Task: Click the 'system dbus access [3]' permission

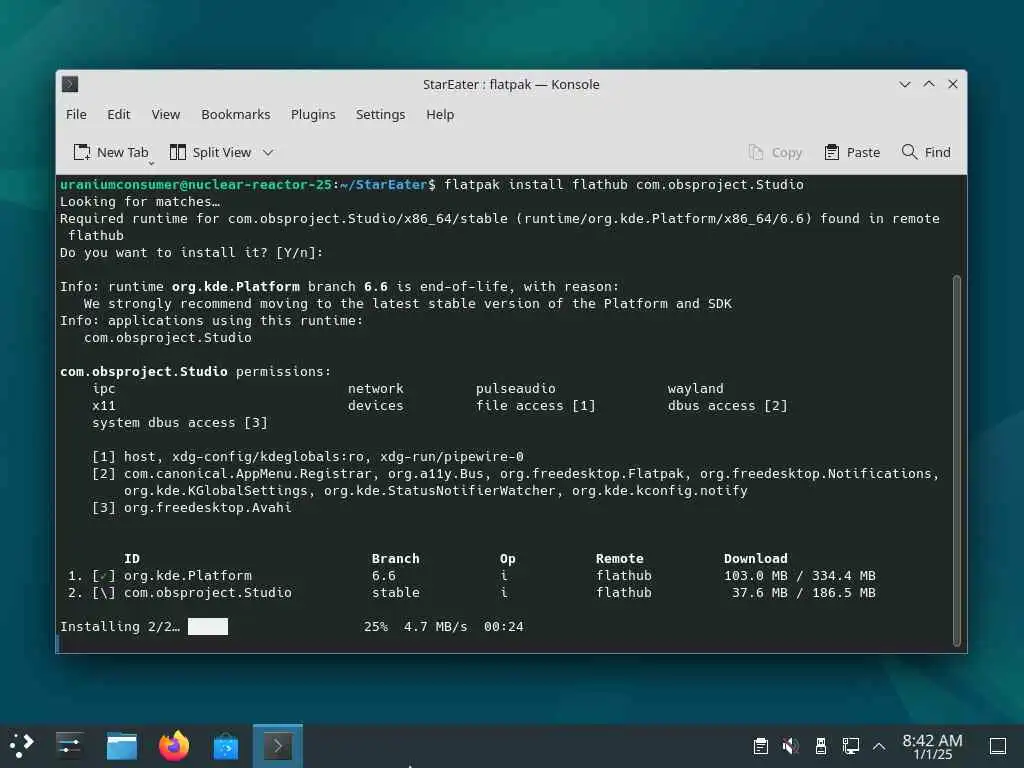Action: tap(180, 423)
